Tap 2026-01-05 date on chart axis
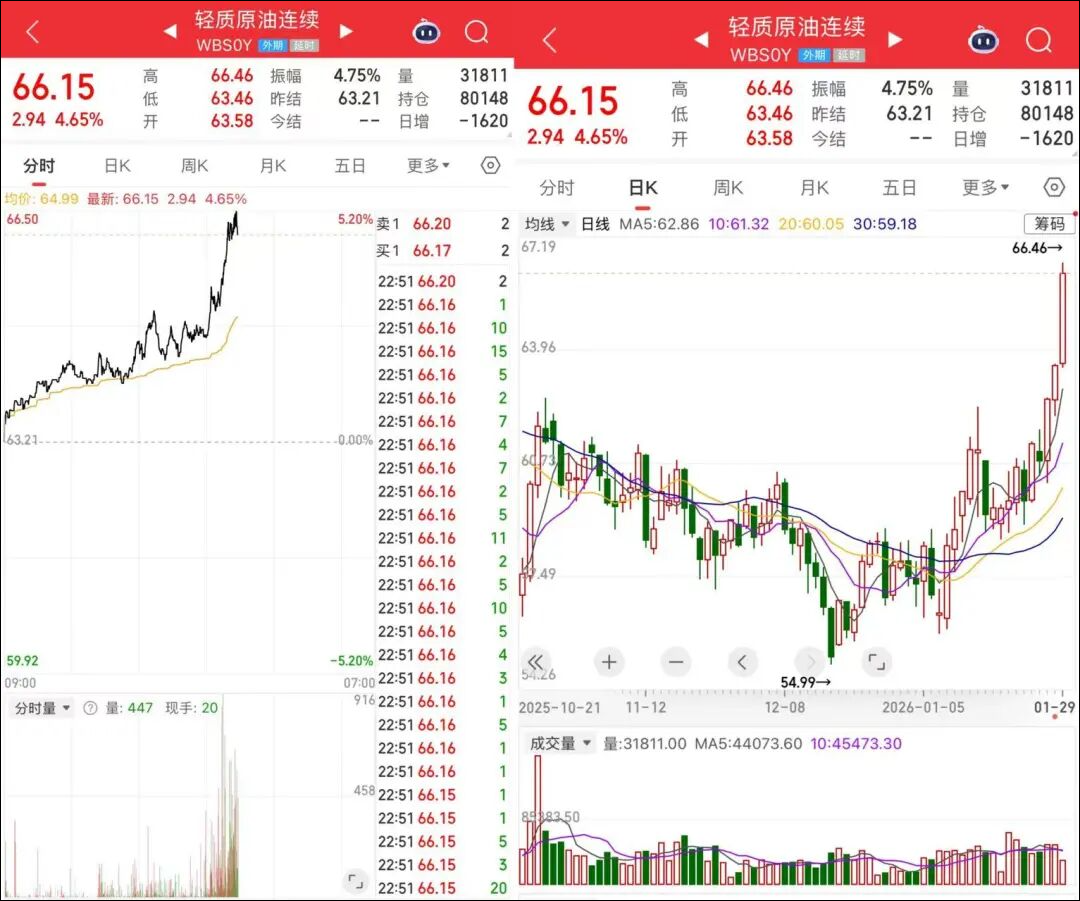1080x901 pixels. pos(924,707)
